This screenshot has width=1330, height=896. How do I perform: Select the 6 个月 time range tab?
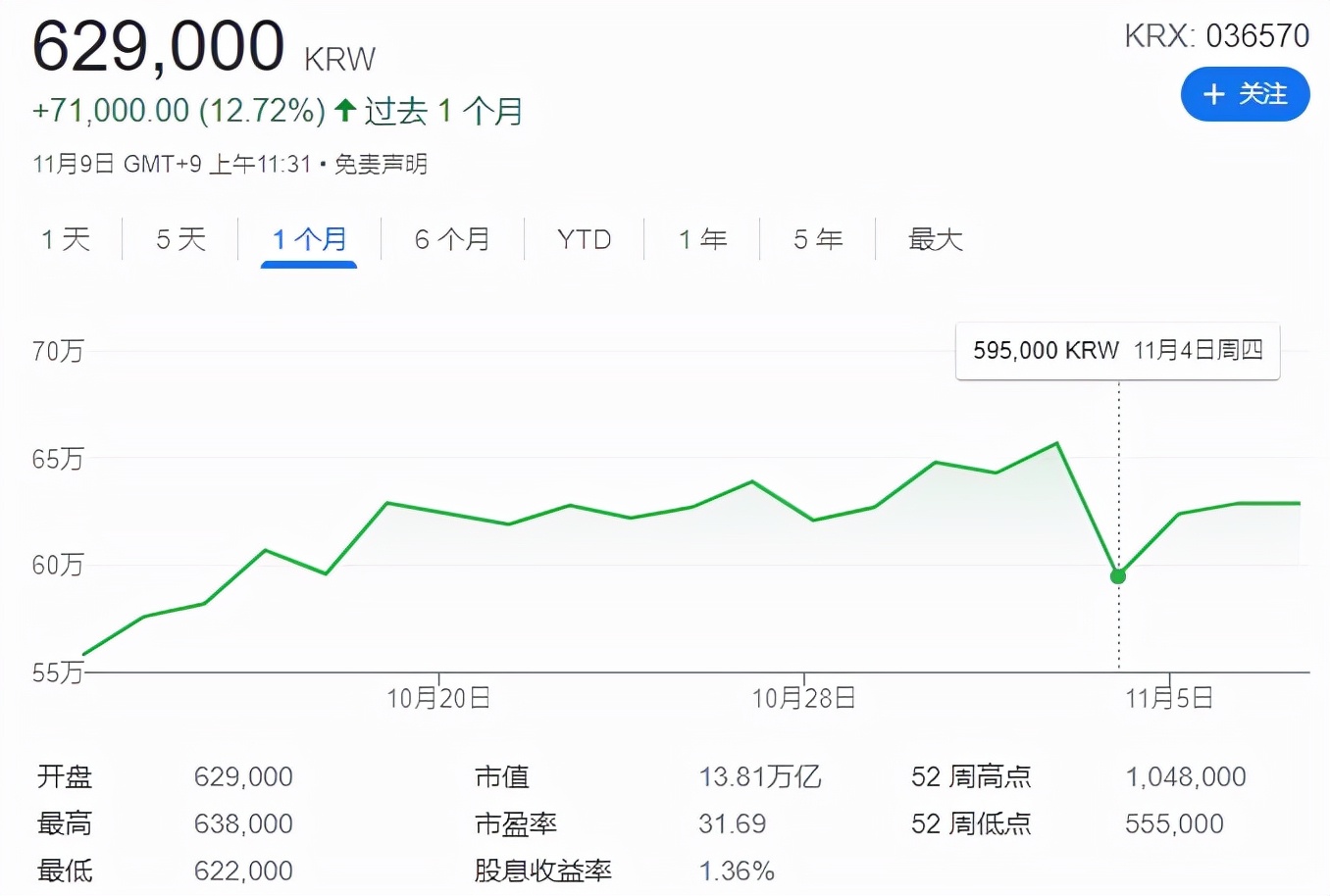[x=452, y=238]
